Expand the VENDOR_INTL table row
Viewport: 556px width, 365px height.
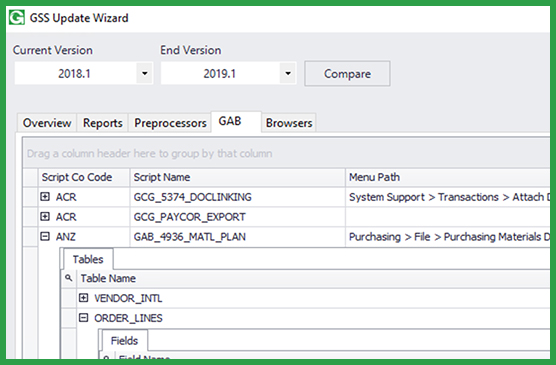pyautogui.click(x=83, y=298)
